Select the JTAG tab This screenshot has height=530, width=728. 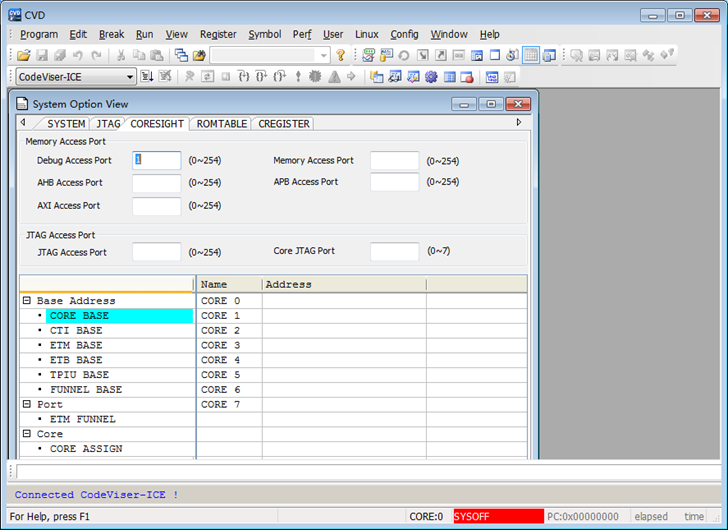(108, 124)
